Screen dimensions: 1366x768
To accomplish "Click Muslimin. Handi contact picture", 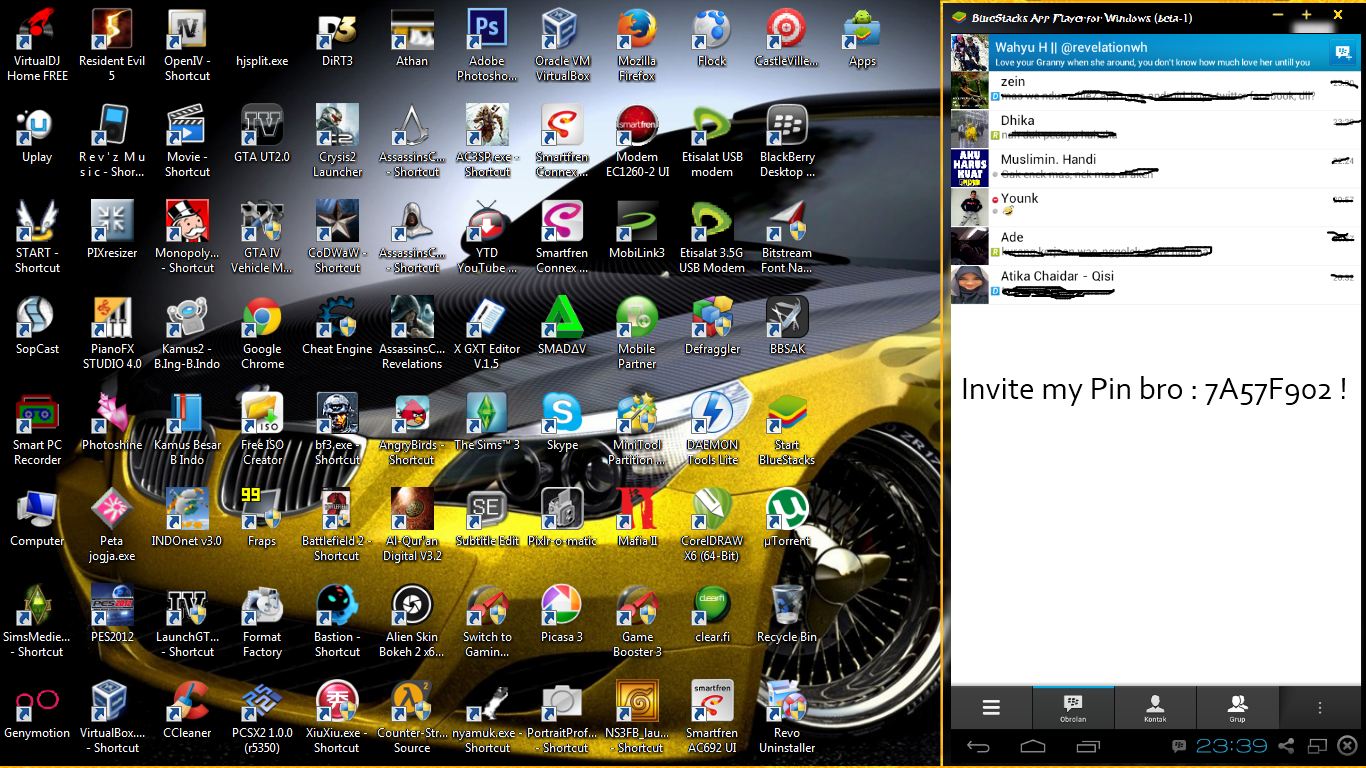I will 970,168.
